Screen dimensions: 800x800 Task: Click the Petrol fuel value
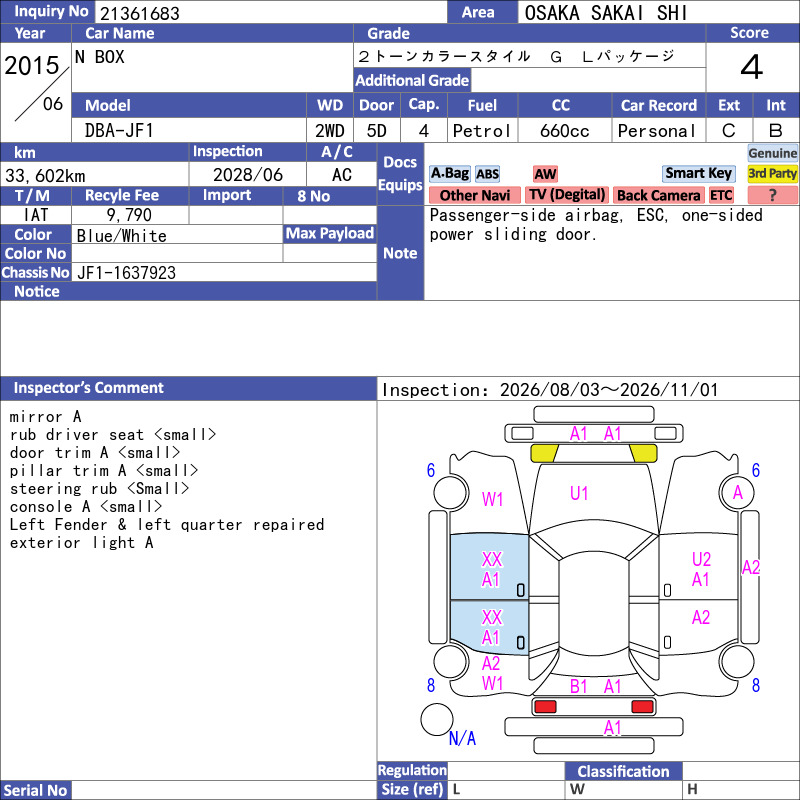(x=482, y=131)
